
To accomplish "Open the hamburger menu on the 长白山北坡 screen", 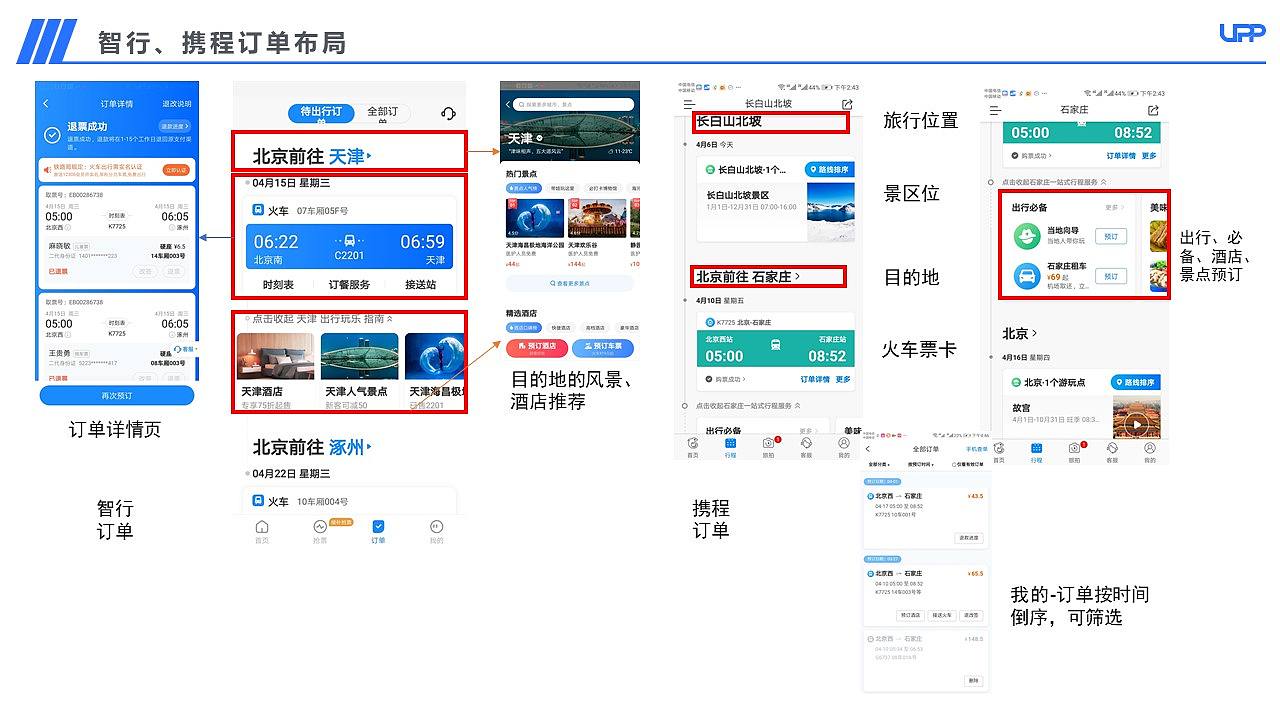I will (689, 104).
